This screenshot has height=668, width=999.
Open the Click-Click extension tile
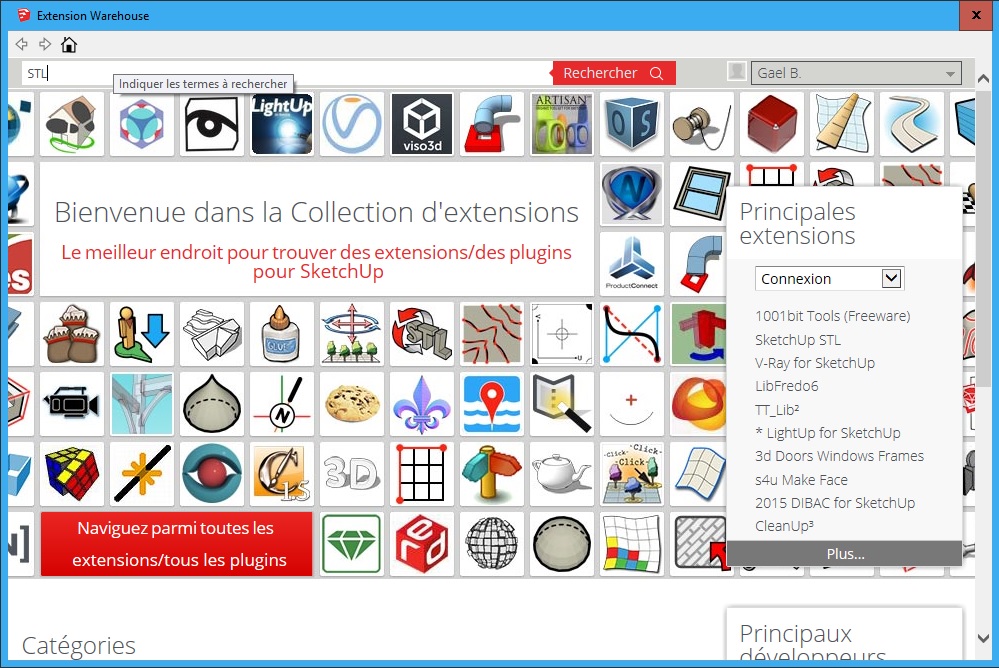pos(631,474)
